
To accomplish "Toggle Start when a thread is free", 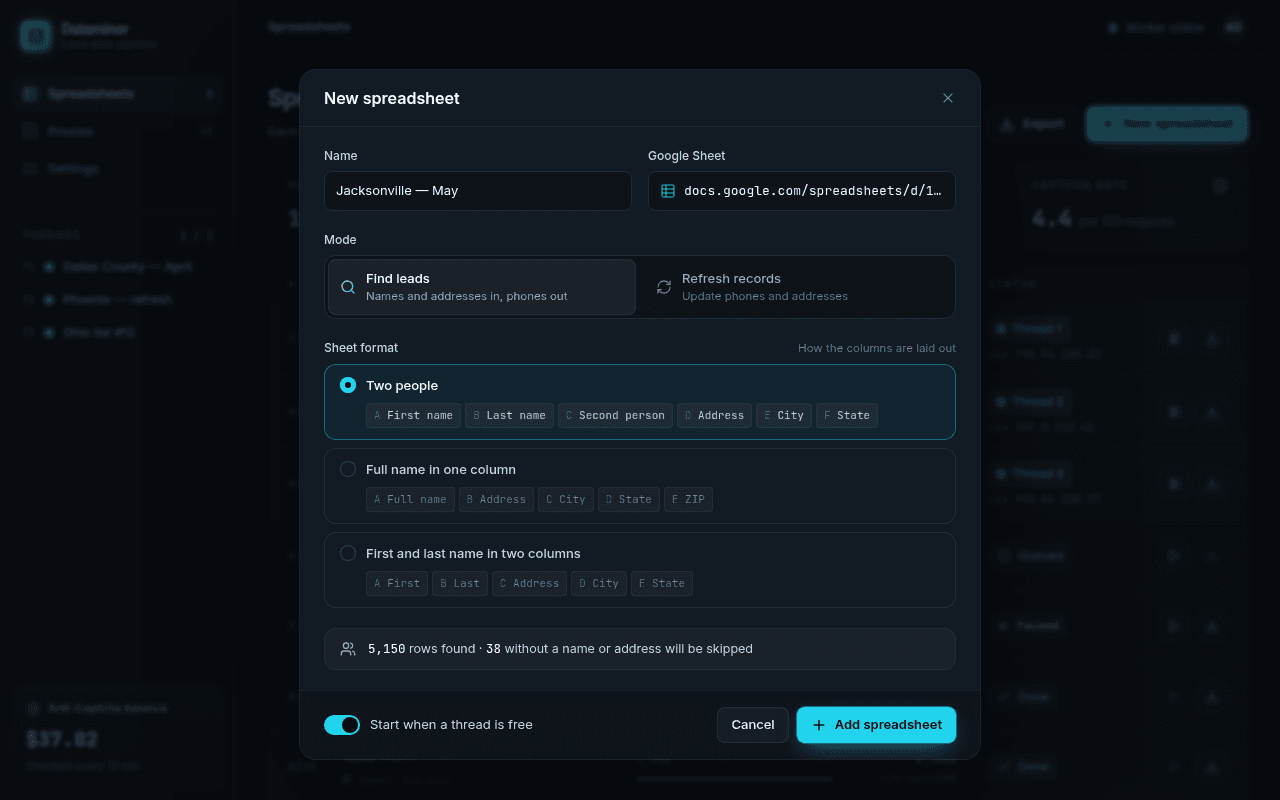I will [x=342, y=725].
